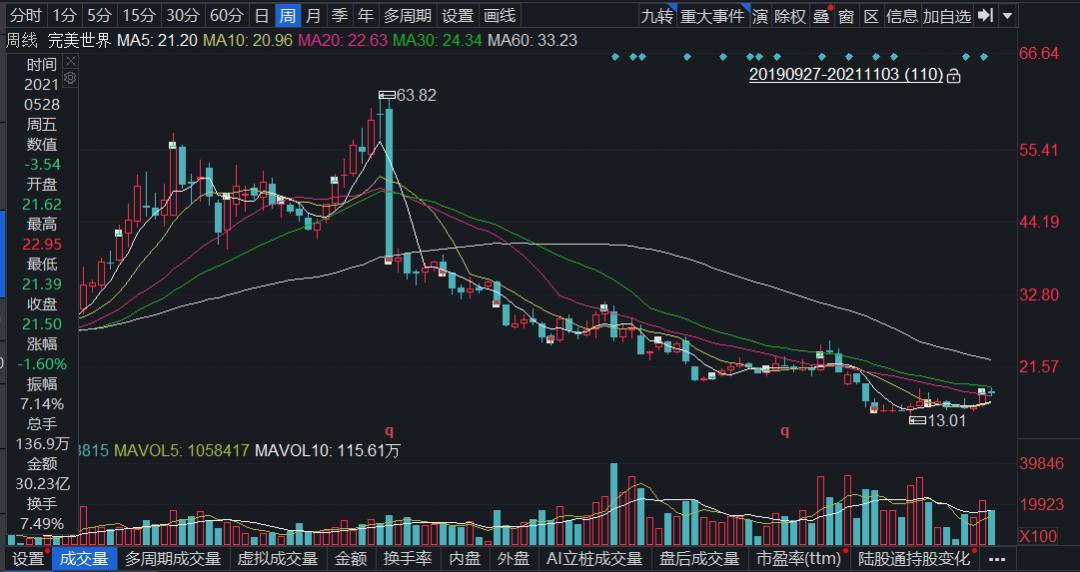Select the 换手率 turnover rate indicator tab
Screen dimensions: 1080x572
click(x=408, y=558)
